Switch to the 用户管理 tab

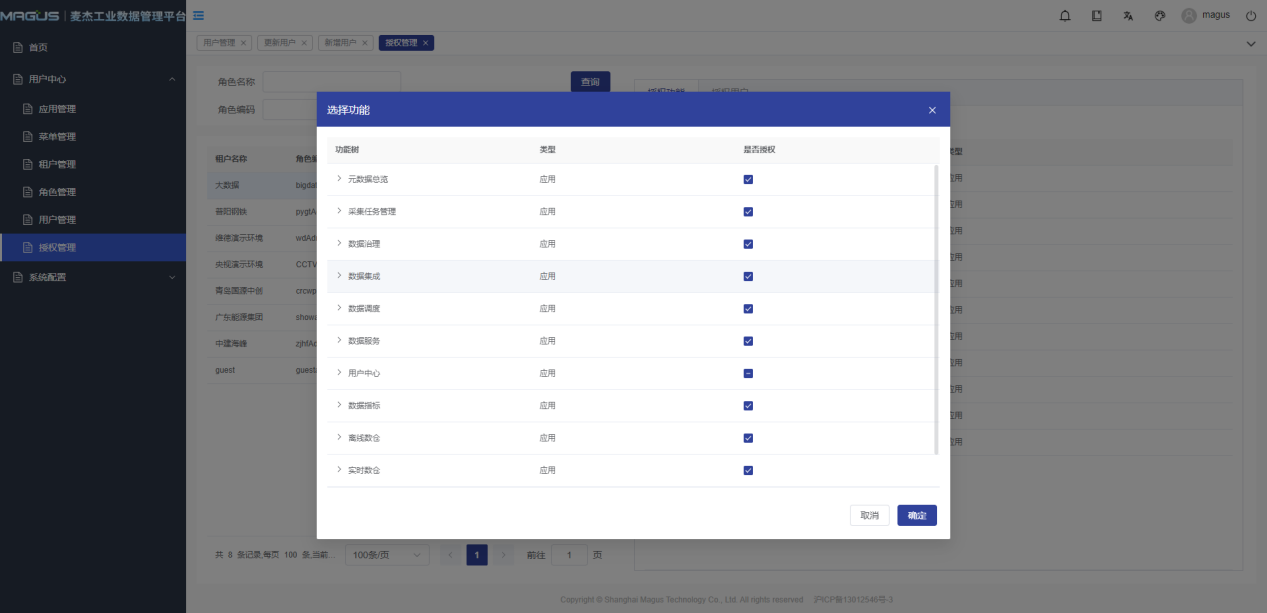coord(219,43)
